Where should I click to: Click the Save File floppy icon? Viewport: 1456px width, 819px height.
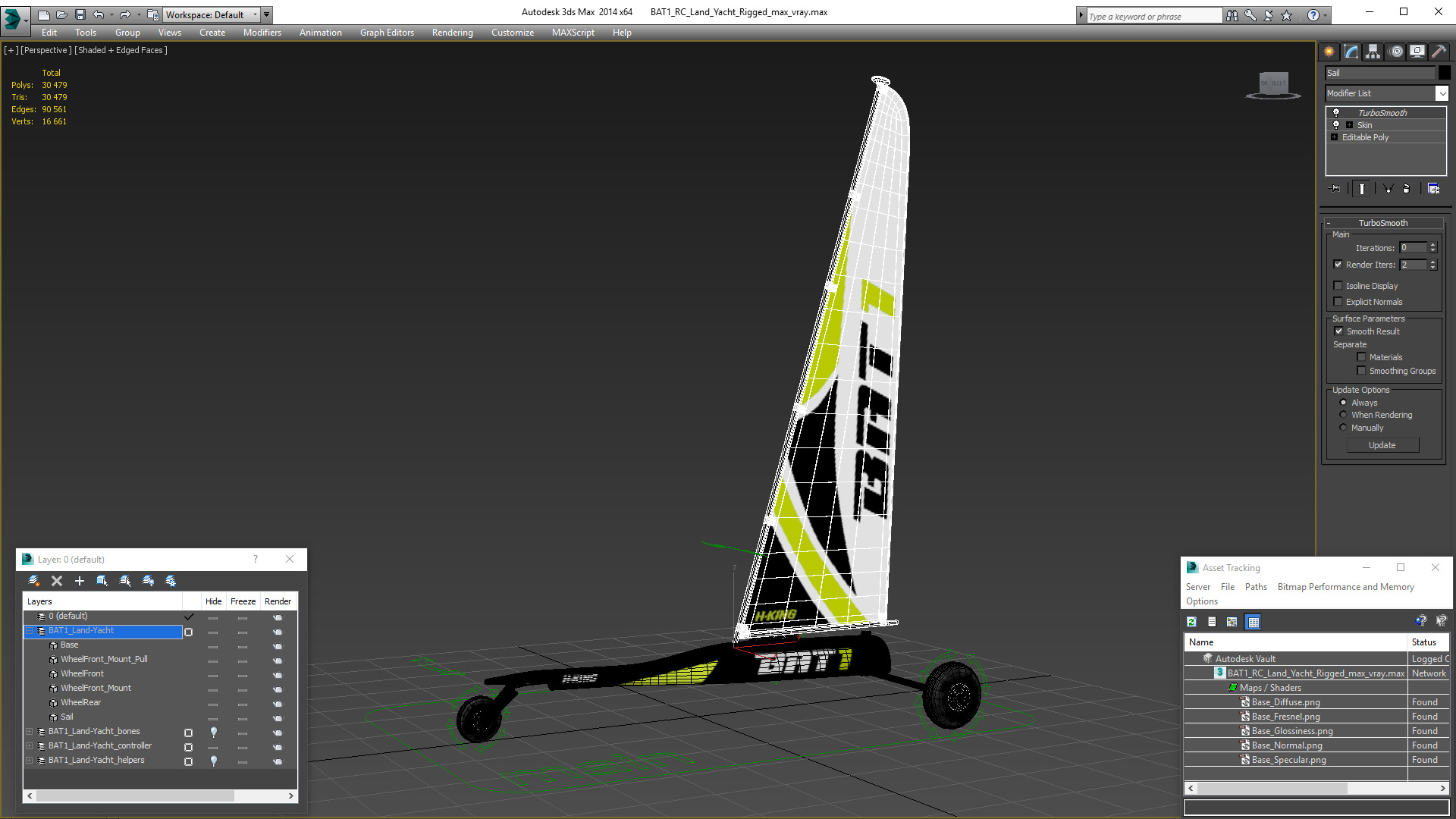(80, 14)
